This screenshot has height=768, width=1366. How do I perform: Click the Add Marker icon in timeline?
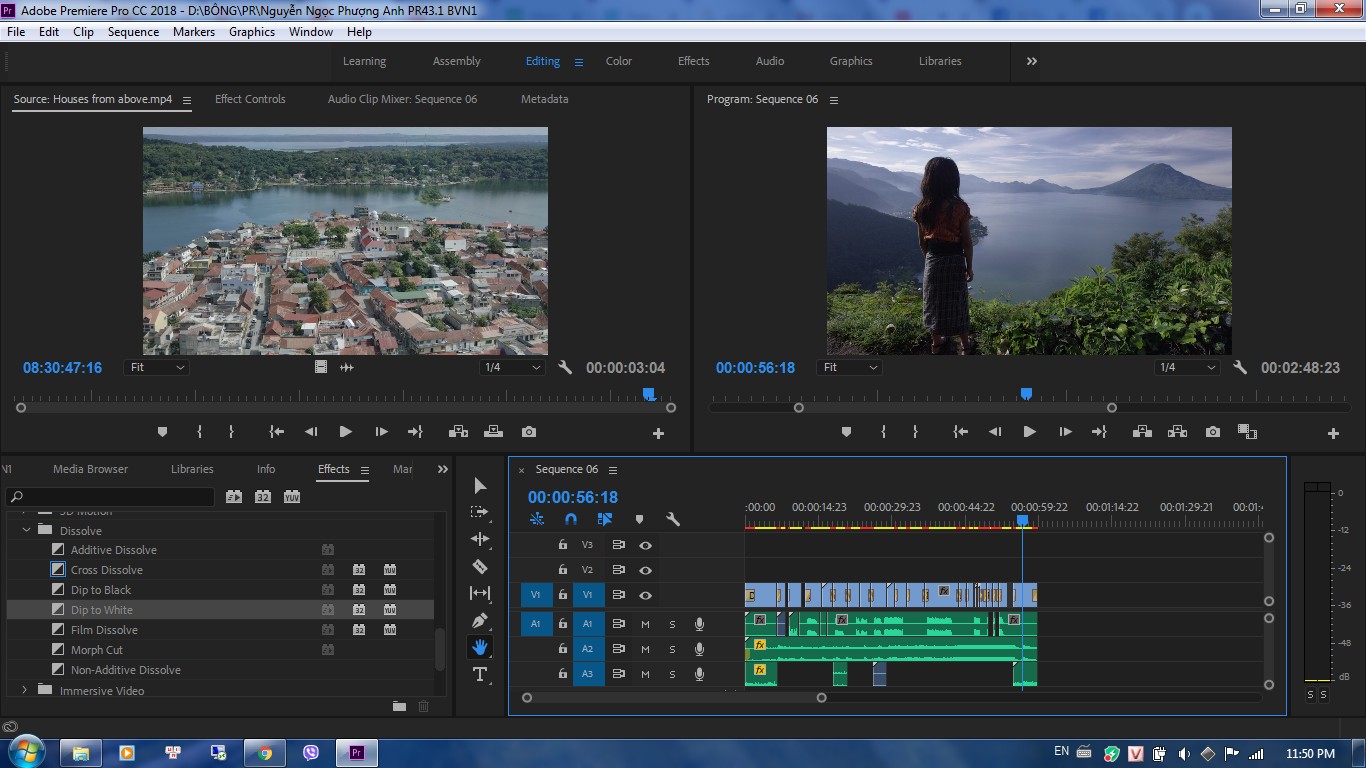[x=639, y=519]
